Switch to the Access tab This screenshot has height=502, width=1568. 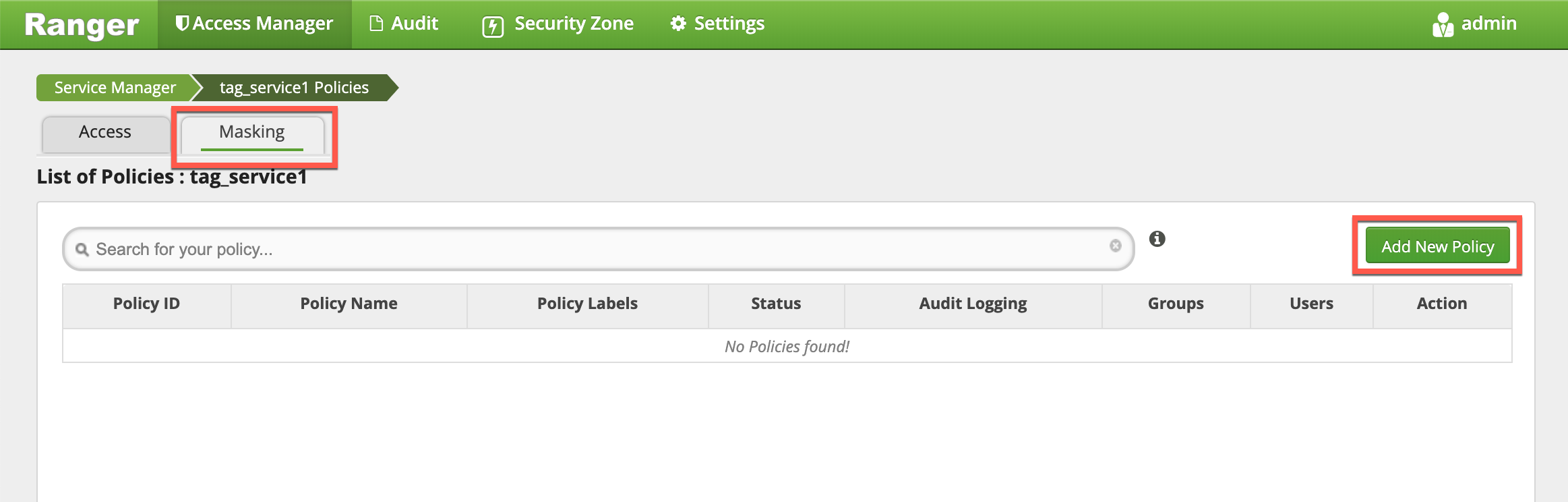coord(105,132)
